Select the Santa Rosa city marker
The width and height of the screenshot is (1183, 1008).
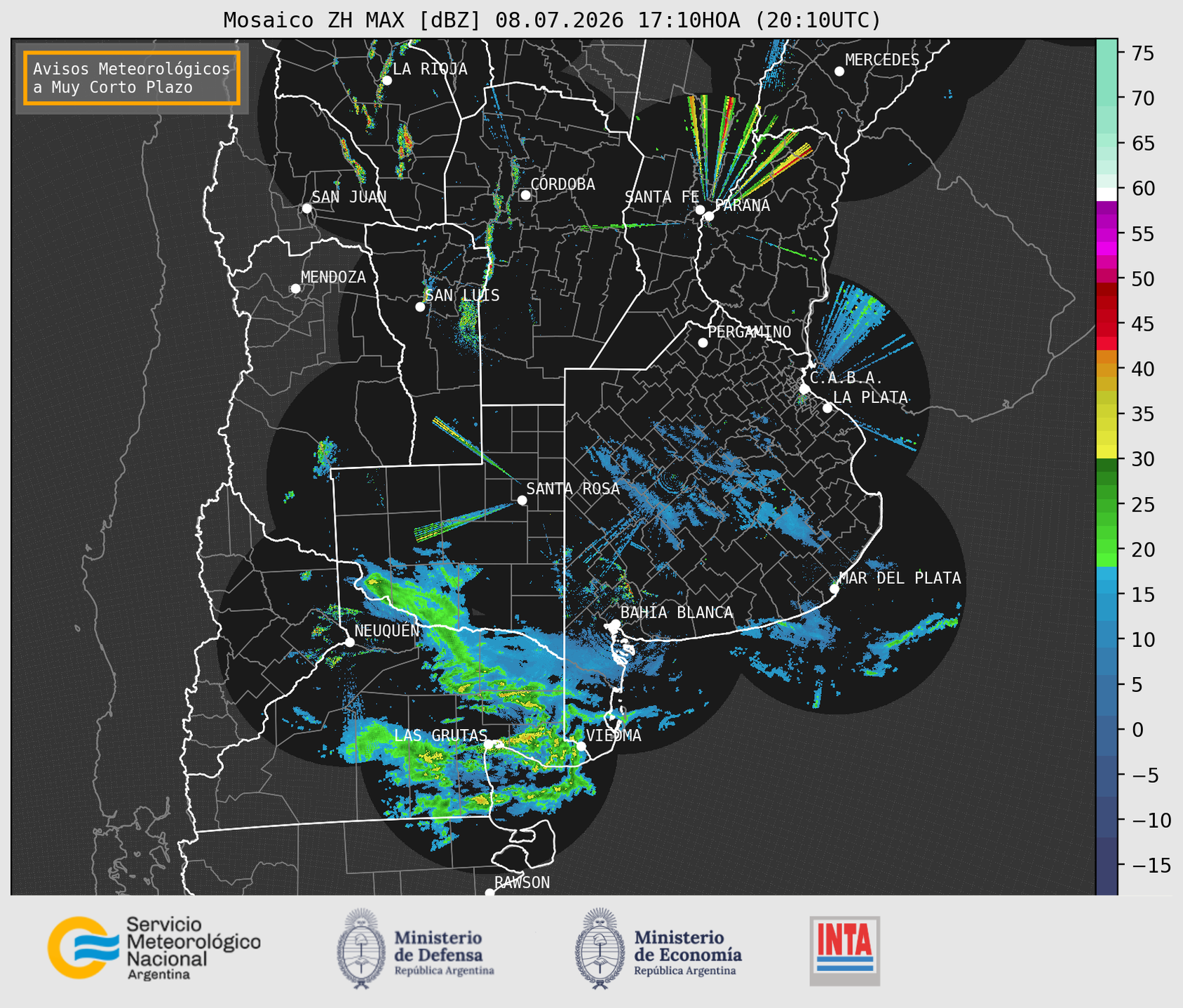pyautogui.click(x=522, y=500)
